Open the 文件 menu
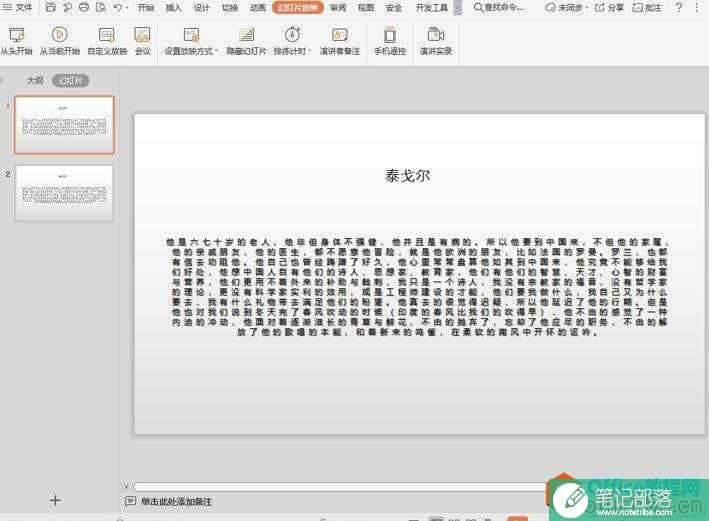The width and height of the screenshot is (709, 521). (x=18, y=7)
